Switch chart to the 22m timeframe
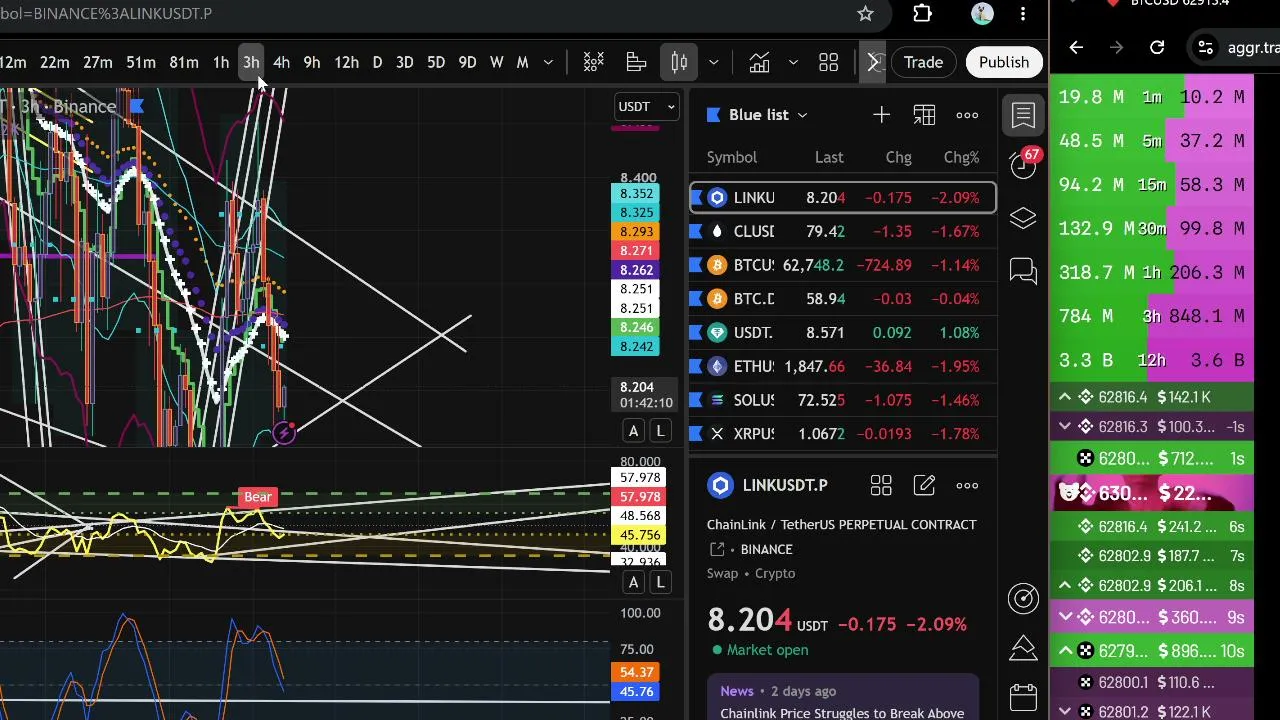 click(55, 62)
